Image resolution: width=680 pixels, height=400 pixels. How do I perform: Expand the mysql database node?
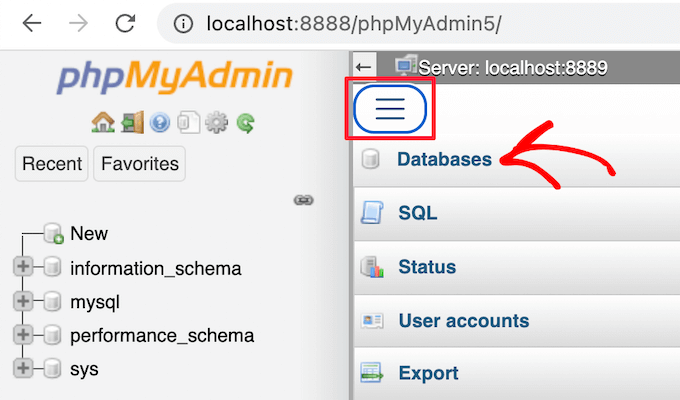click(x=22, y=301)
